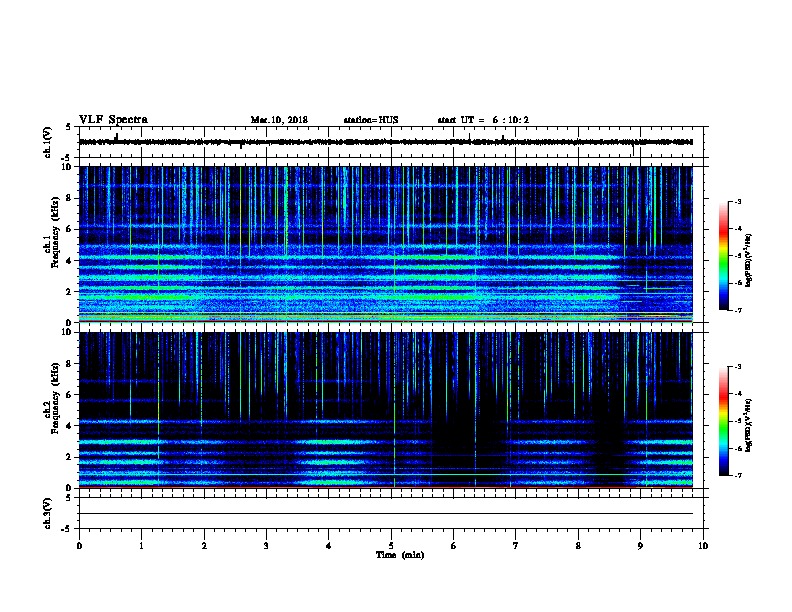Click time axis tick label "4"
Viewport: 792px width, 612px height.
[329, 546]
